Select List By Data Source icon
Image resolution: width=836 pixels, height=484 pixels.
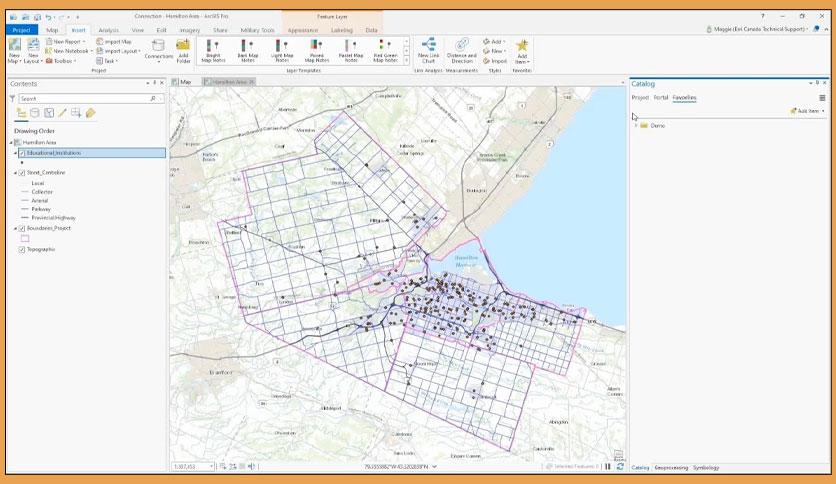click(x=35, y=113)
